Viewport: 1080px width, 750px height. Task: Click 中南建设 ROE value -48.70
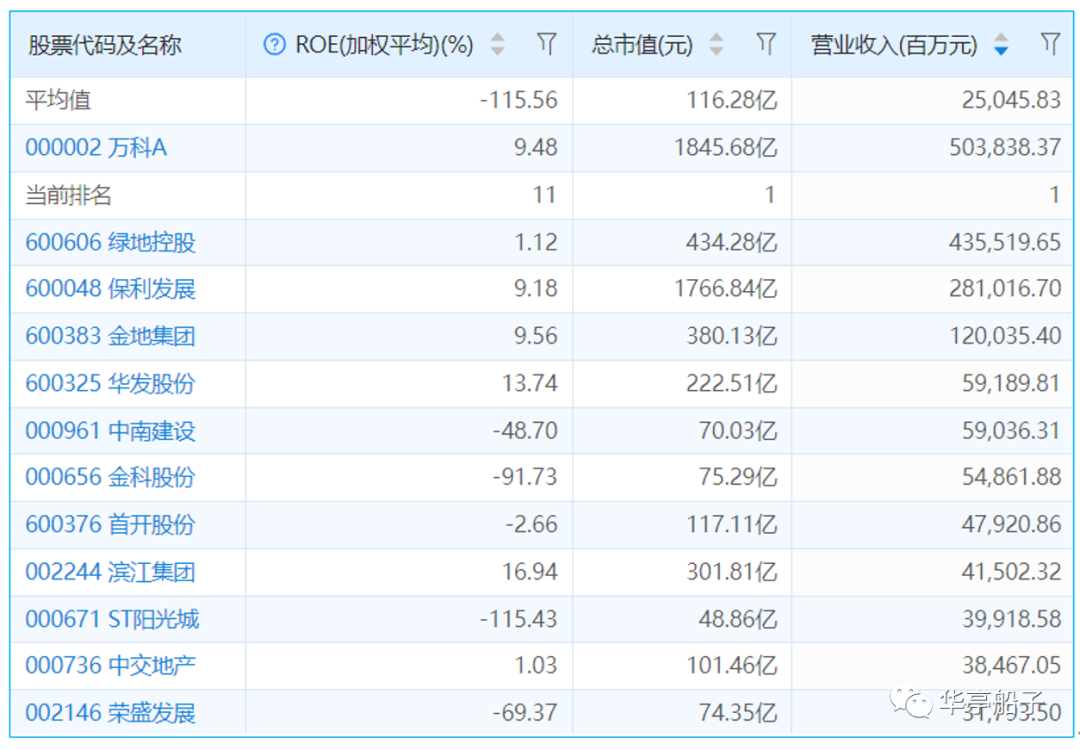(x=525, y=430)
